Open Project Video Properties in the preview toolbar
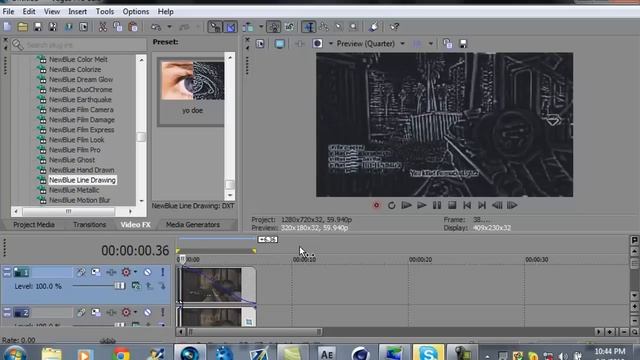 click(260, 44)
